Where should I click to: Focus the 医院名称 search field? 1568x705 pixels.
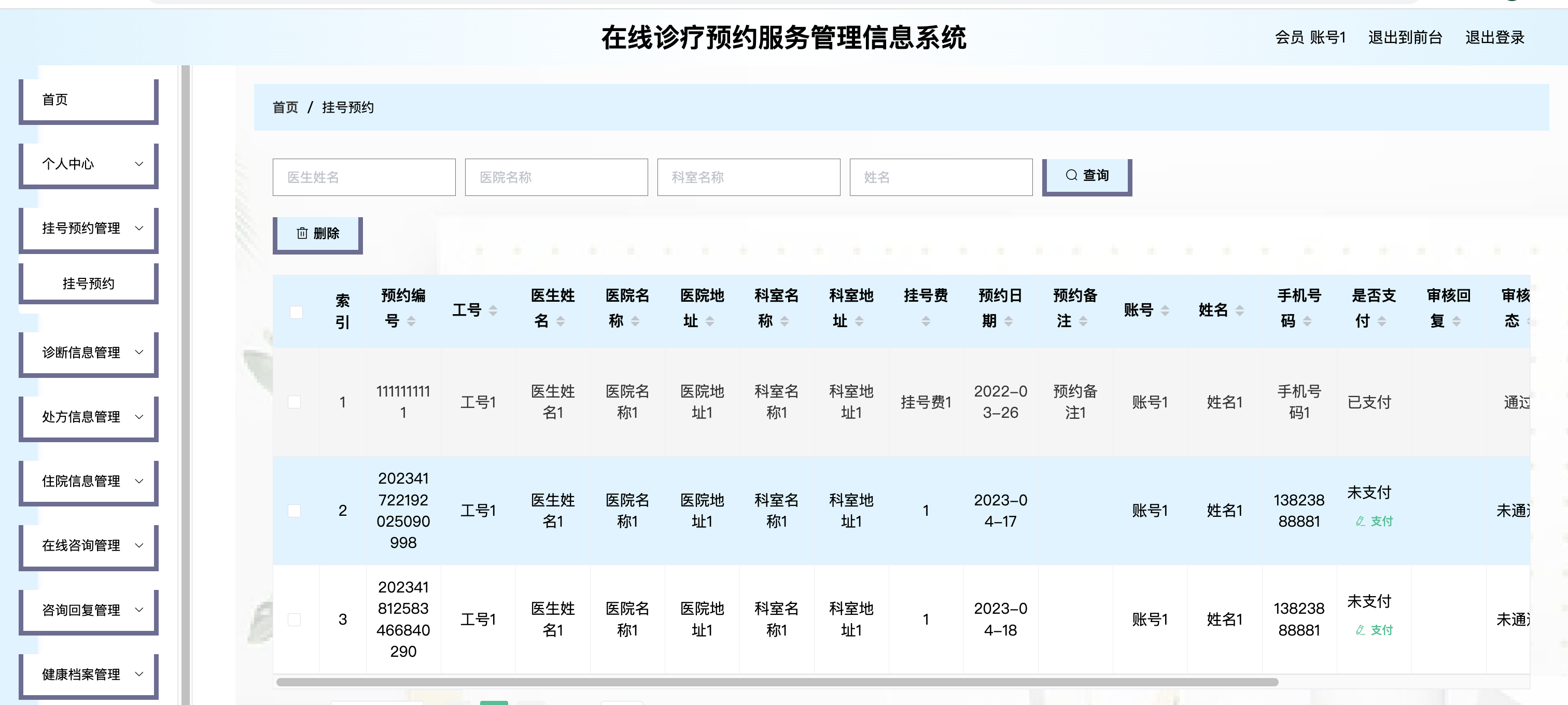click(556, 178)
